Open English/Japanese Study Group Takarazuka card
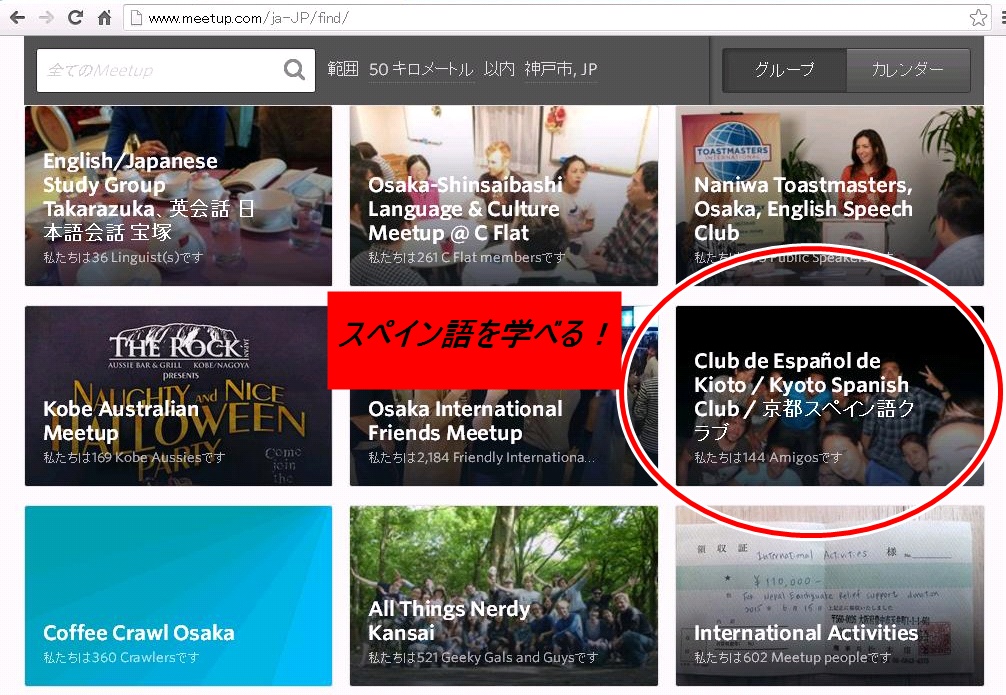1006x695 pixels. click(x=178, y=196)
